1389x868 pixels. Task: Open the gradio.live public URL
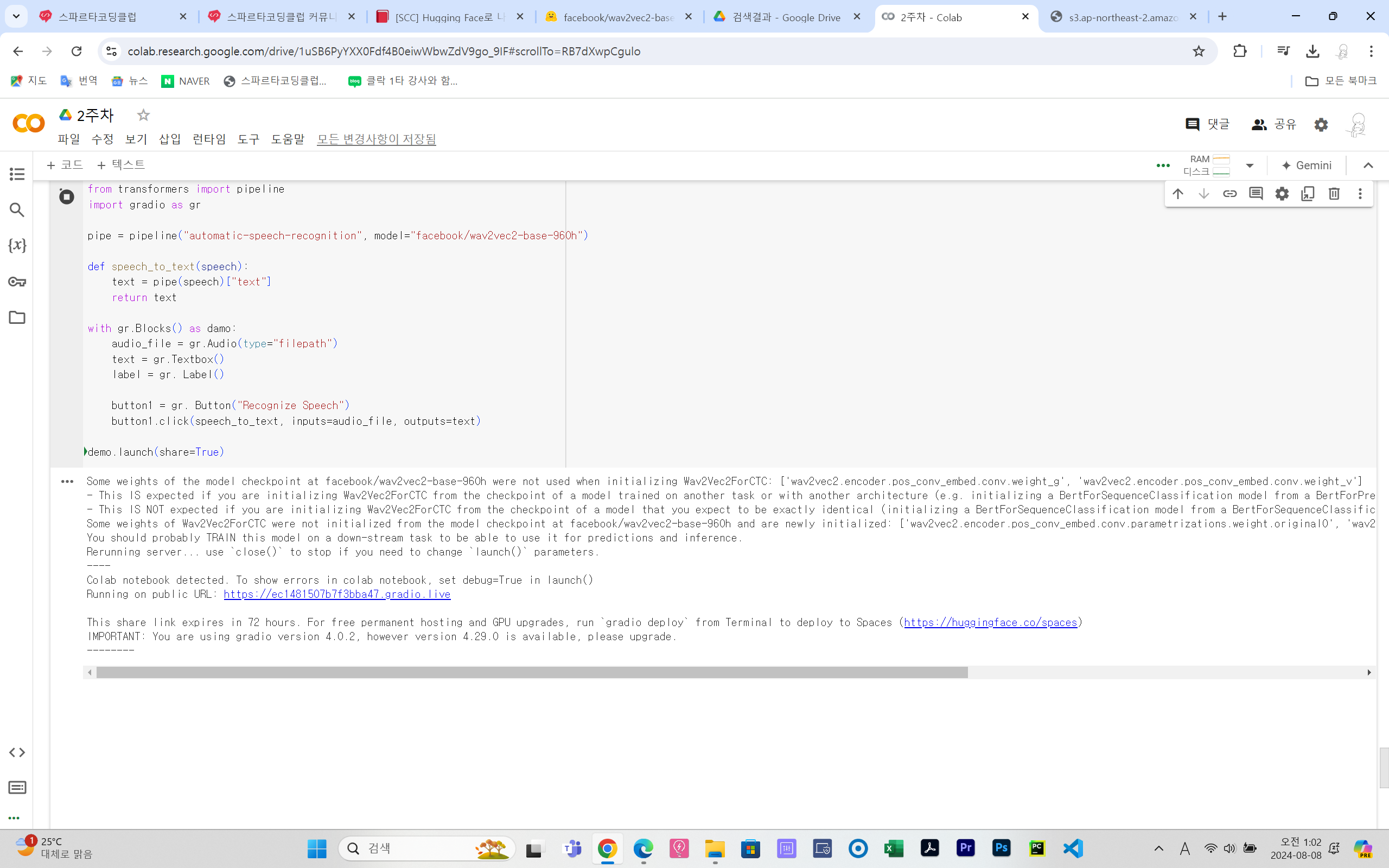(337, 595)
